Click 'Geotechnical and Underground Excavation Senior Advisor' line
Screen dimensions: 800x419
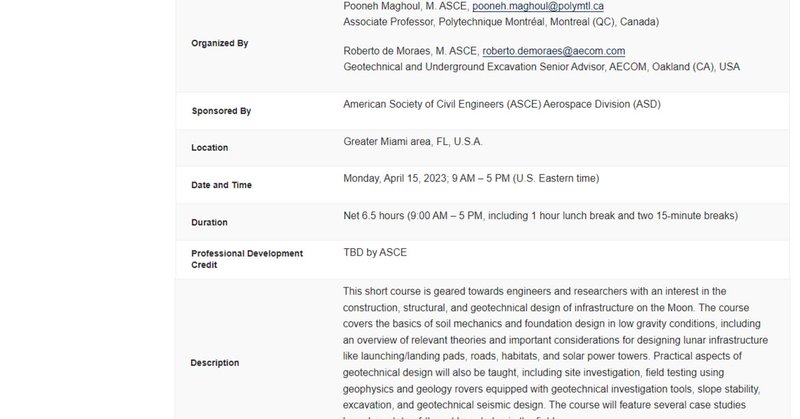[x=541, y=67]
